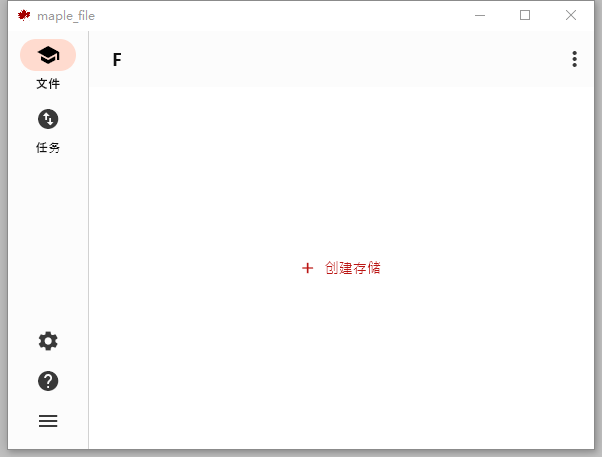The height and width of the screenshot is (457, 602).
Task: Click the maple leaf app icon
Action: (24, 15)
